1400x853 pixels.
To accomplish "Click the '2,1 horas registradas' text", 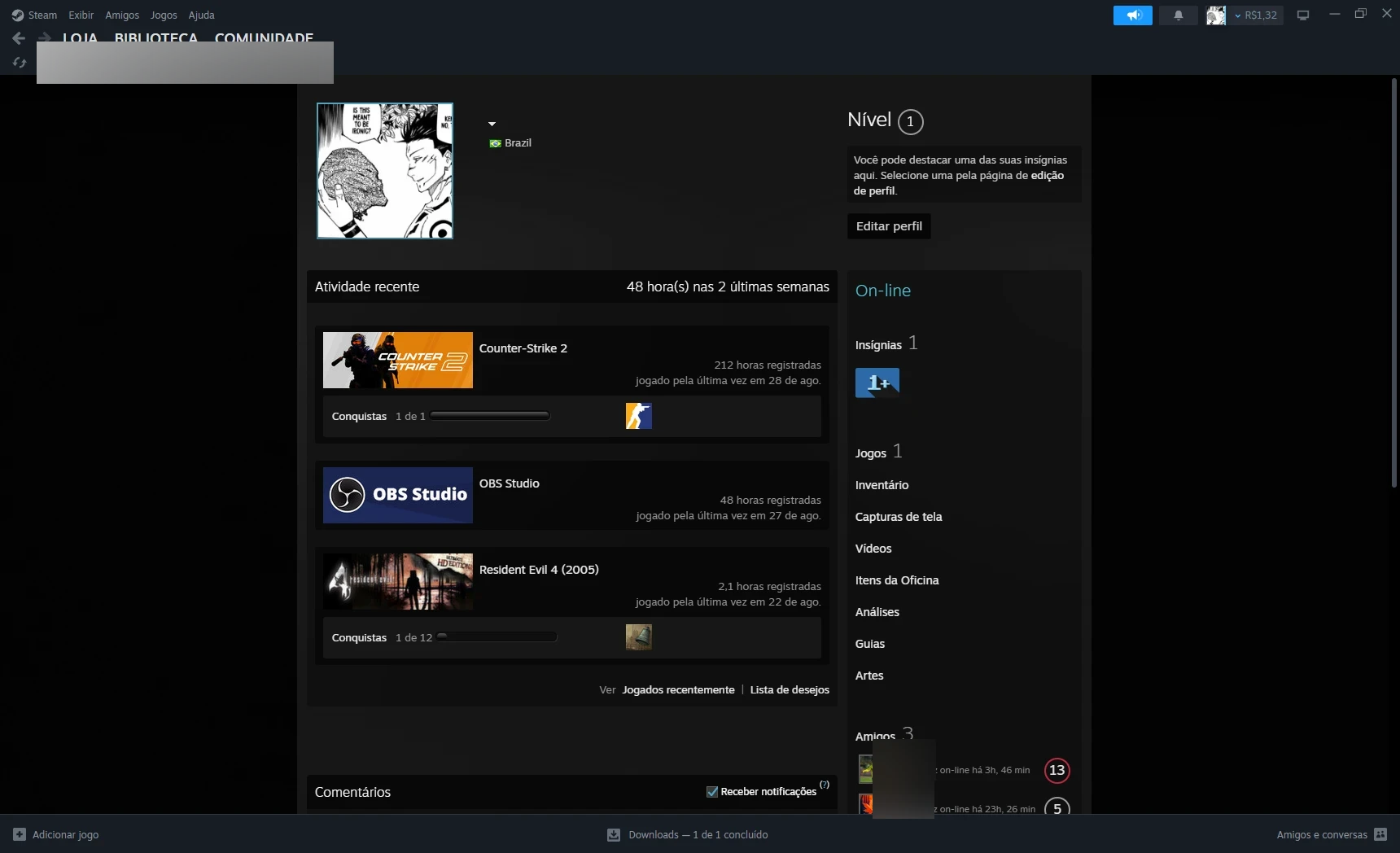I will point(769,587).
